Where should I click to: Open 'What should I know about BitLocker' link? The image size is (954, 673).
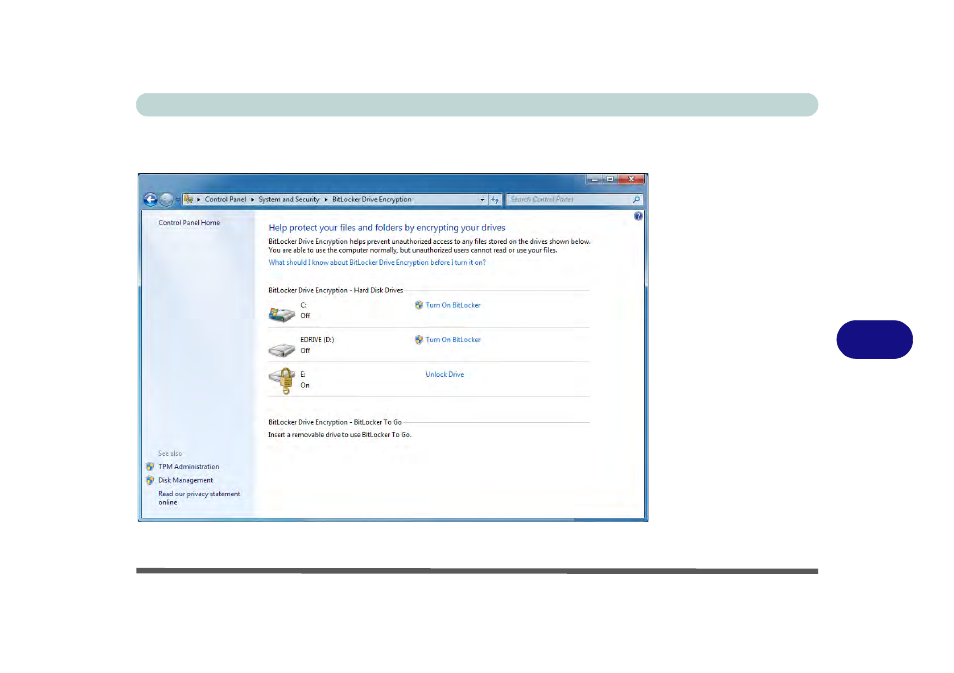click(377, 262)
